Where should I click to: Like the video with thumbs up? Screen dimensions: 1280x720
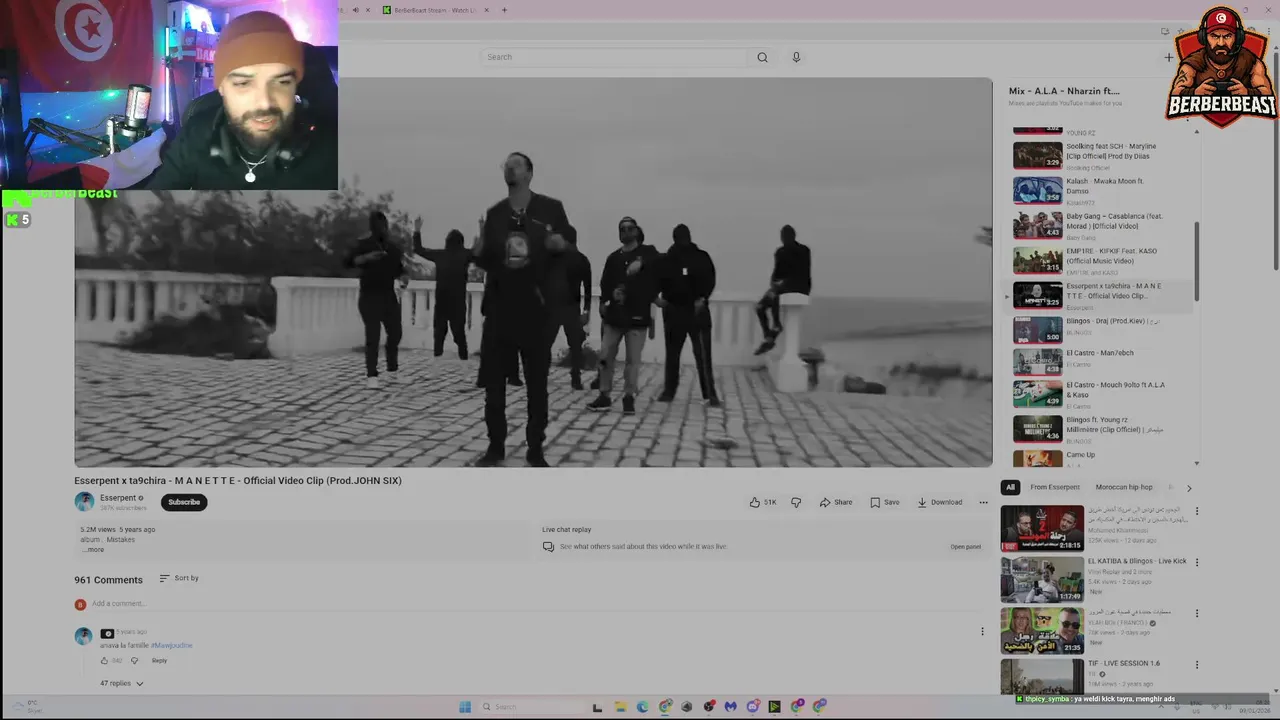click(762, 502)
